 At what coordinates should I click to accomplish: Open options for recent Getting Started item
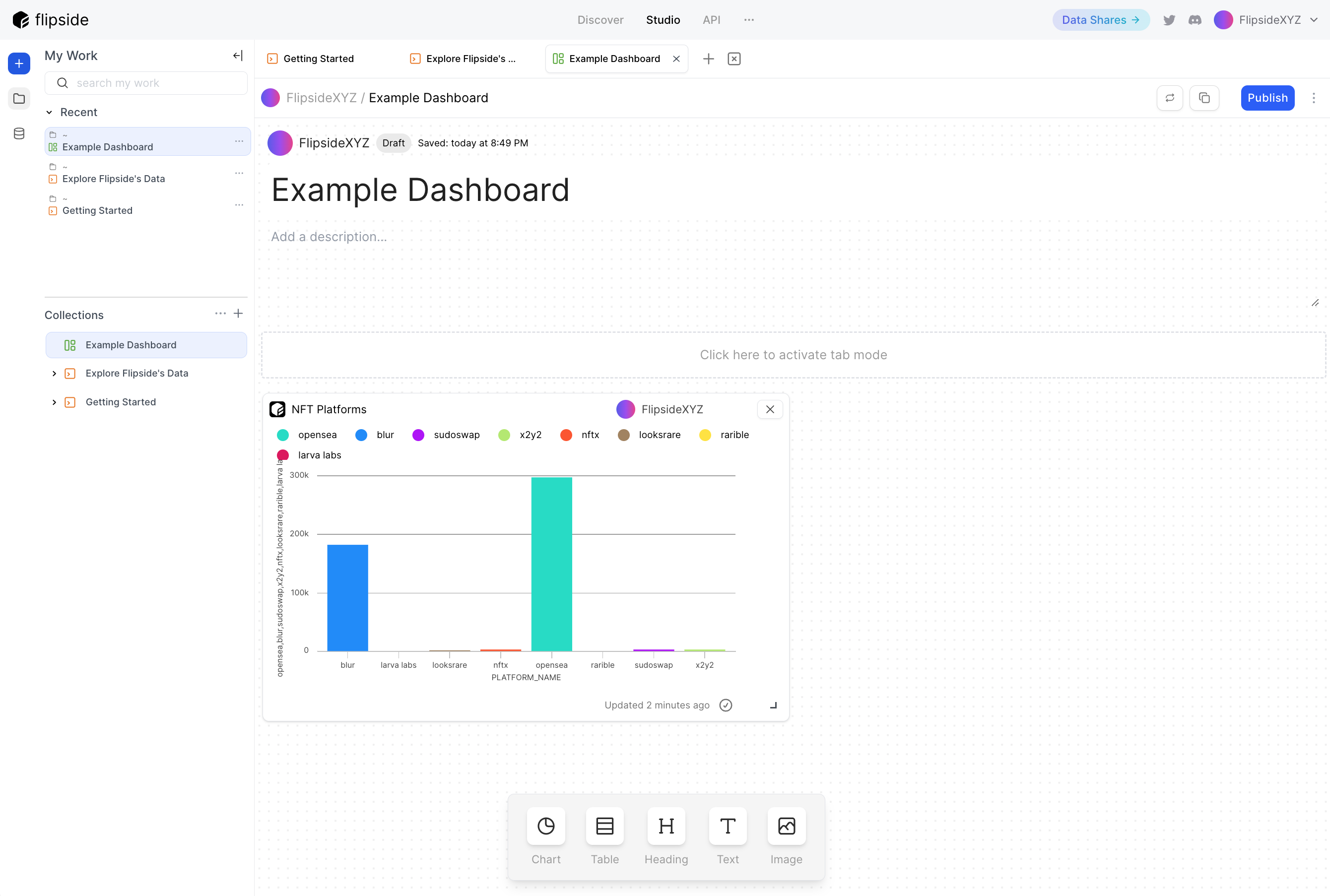click(239, 204)
